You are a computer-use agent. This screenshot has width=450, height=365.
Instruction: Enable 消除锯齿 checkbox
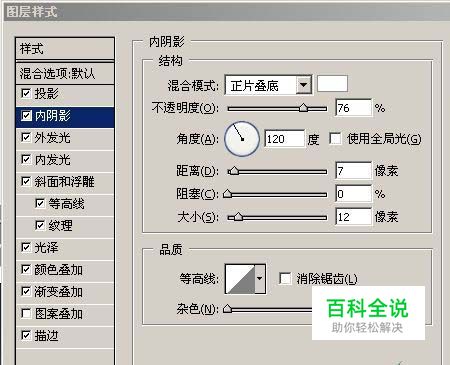285,278
